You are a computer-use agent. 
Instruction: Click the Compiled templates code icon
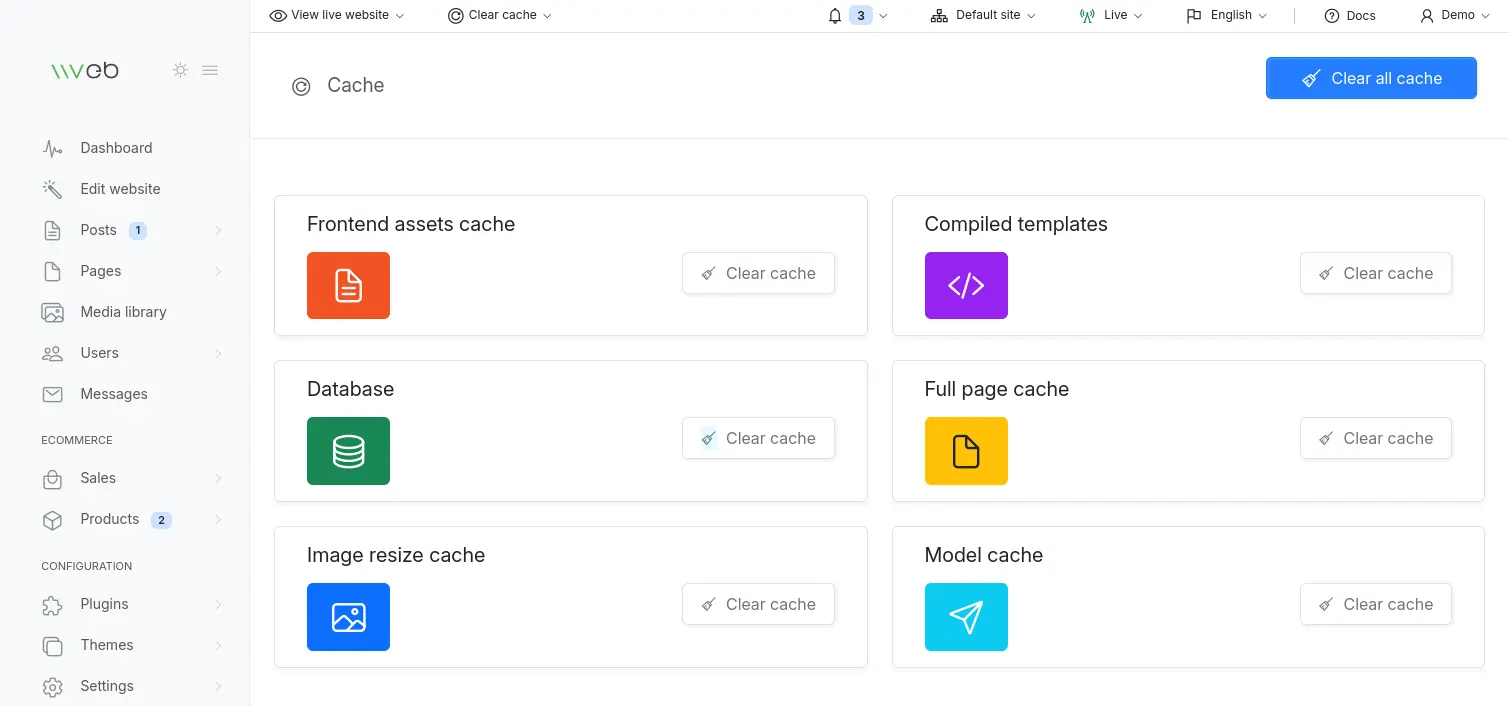[966, 285]
